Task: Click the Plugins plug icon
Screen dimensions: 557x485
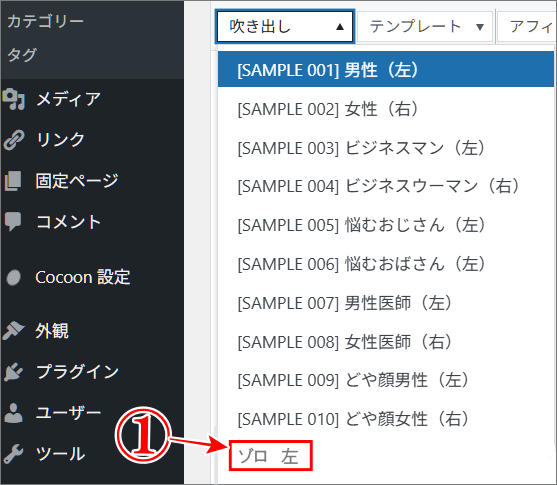Action: point(13,372)
